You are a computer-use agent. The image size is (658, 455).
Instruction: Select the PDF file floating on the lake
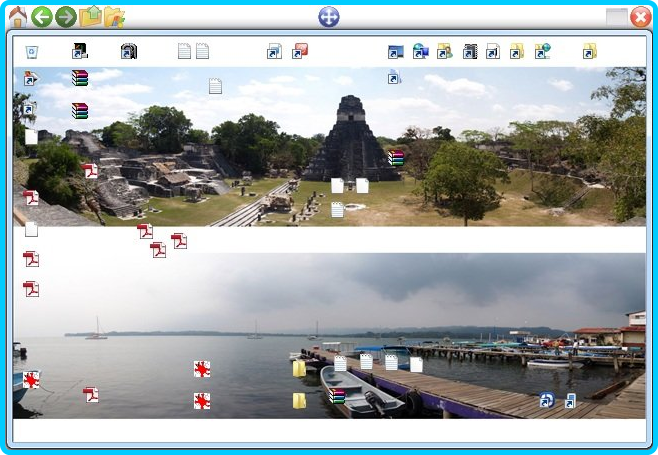tap(91, 395)
